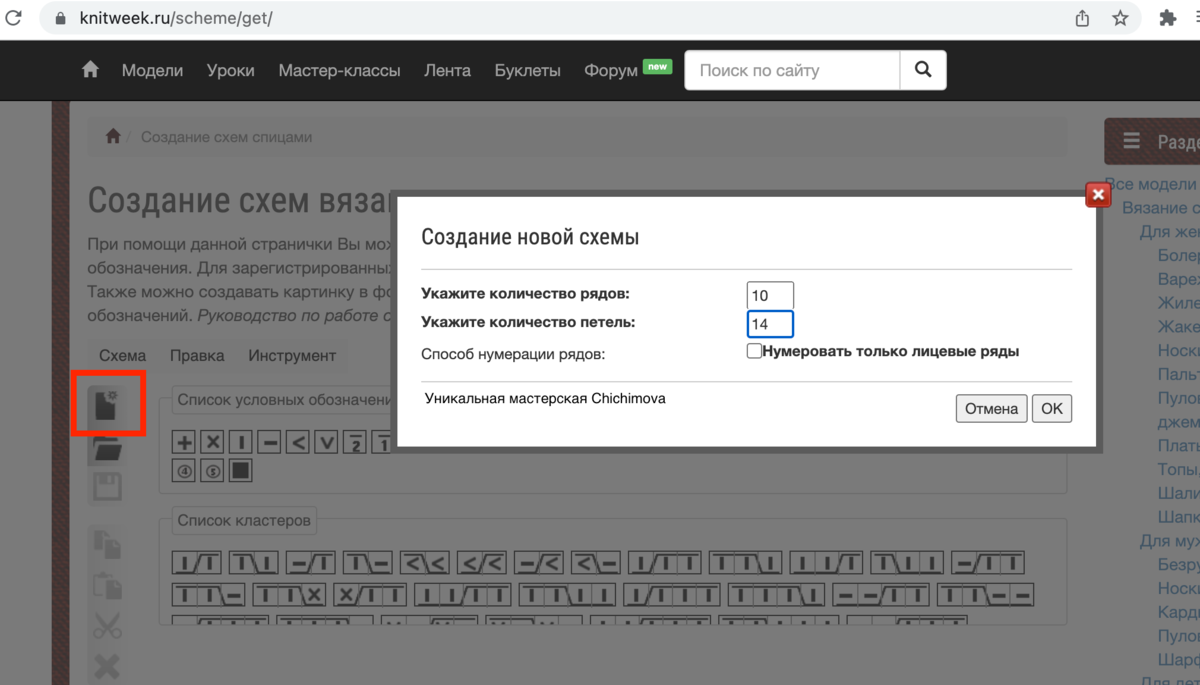Pick the TT\x cluster
The height and width of the screenshot is (685, 1200).
pos(290,595)
